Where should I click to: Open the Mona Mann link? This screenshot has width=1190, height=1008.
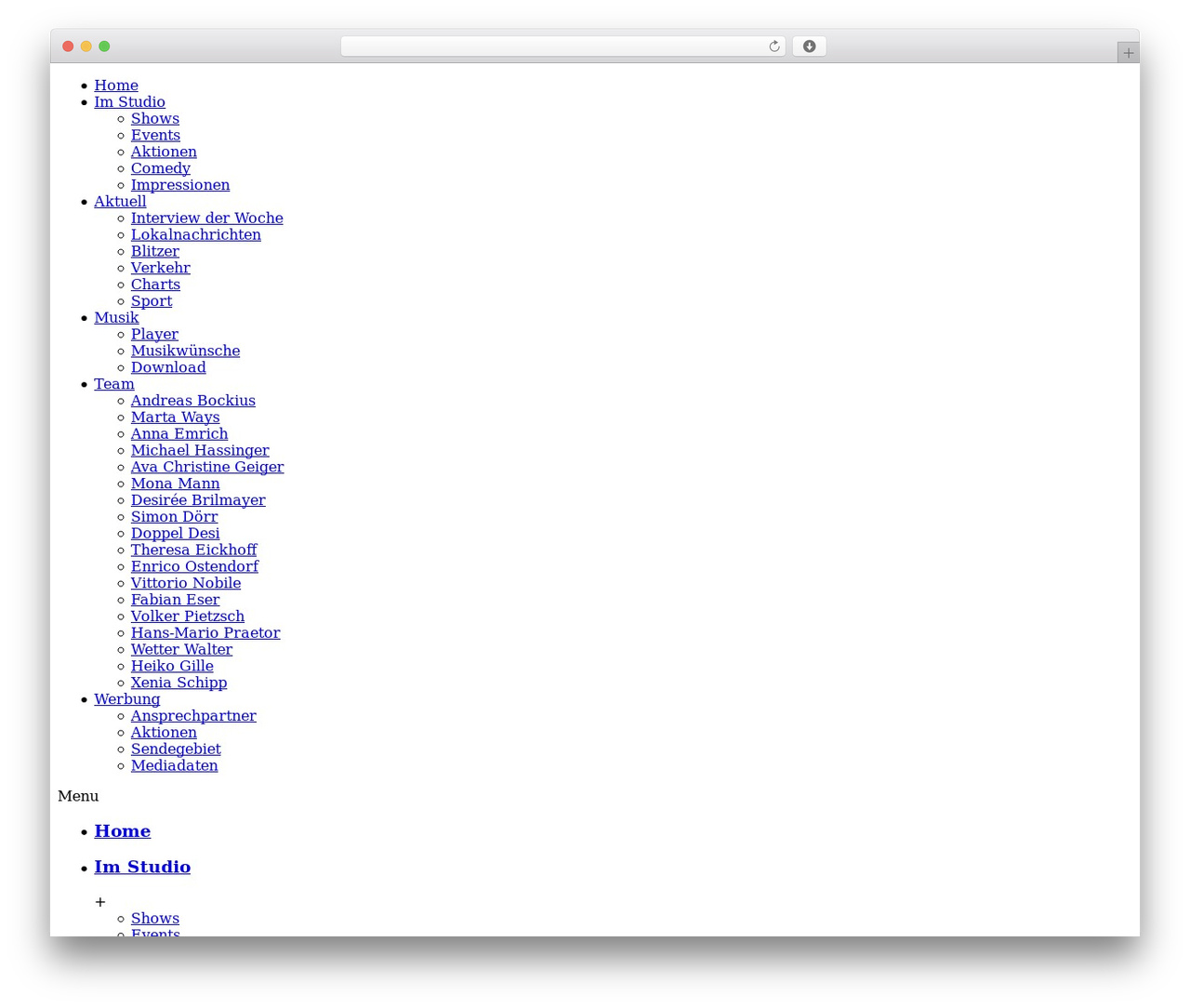pyautogui.click(x=175, y=484)
